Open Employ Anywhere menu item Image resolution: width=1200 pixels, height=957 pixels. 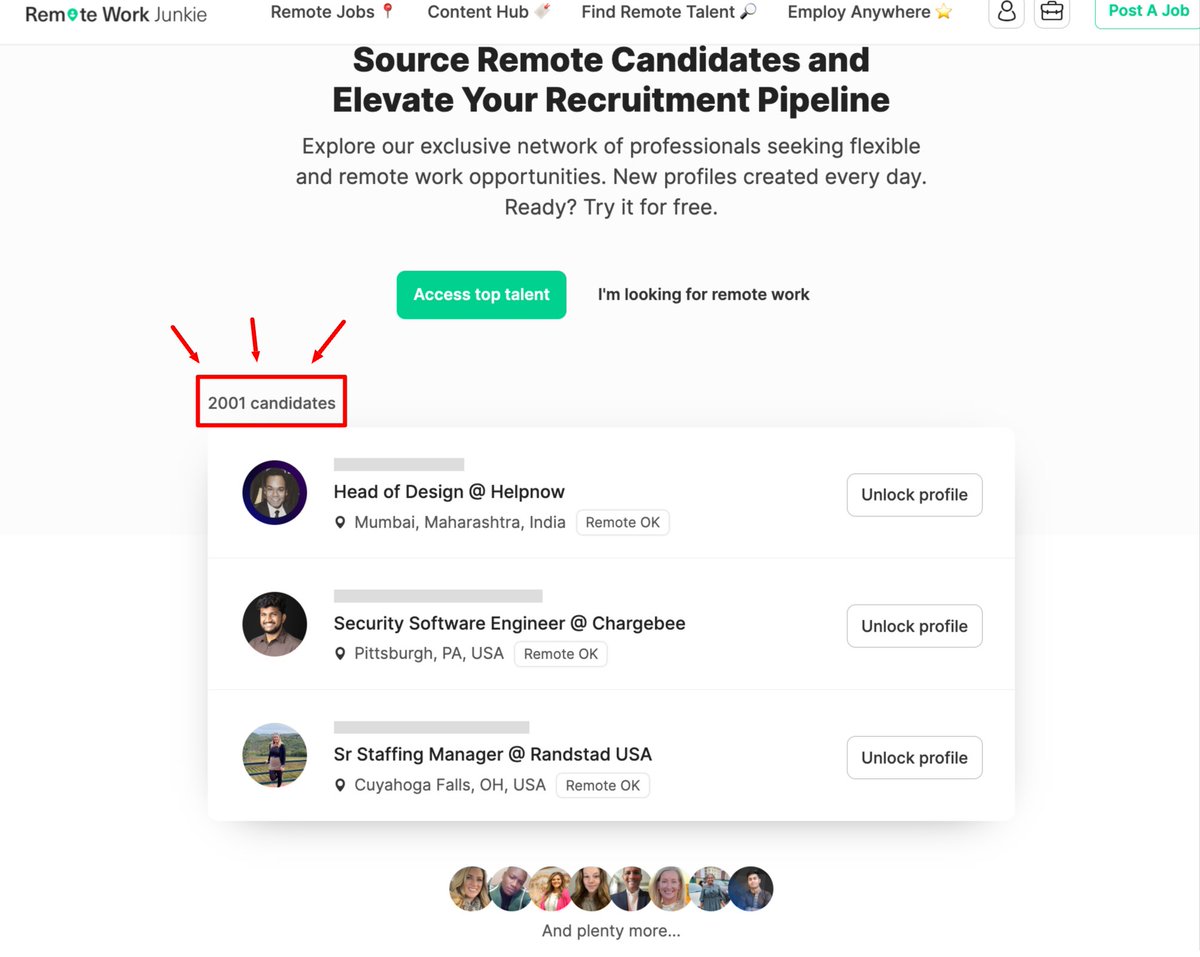point(870,12)
